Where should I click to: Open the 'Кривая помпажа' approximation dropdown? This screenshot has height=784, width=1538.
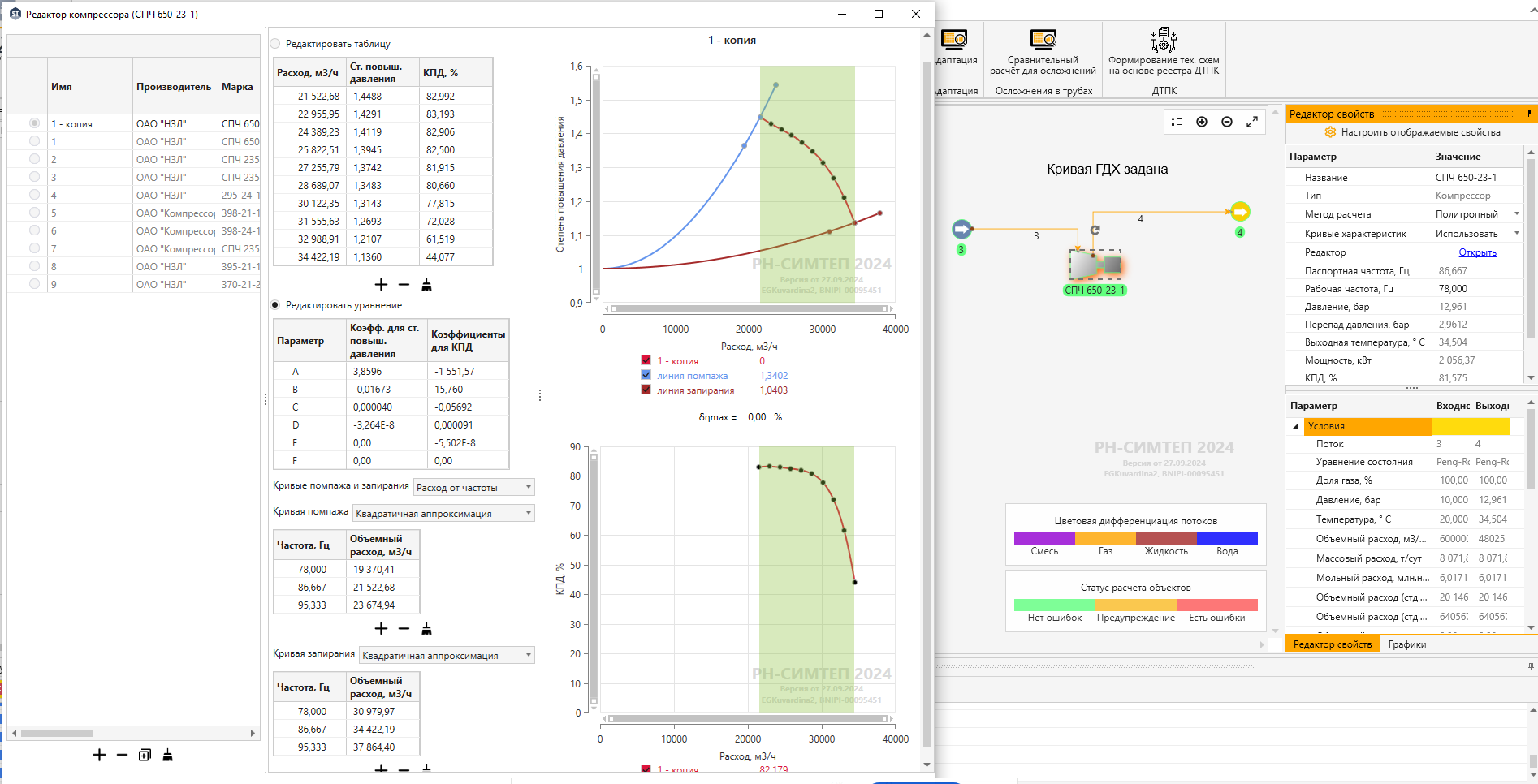444,513
